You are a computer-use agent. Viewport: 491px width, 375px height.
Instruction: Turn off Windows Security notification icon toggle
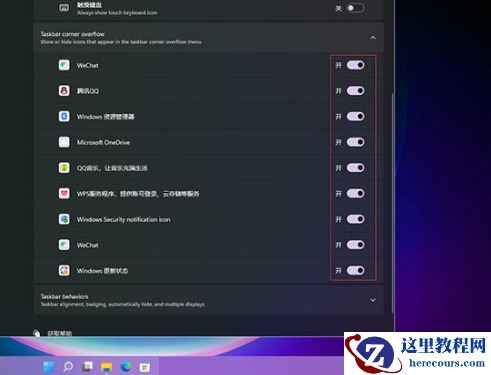355,219
